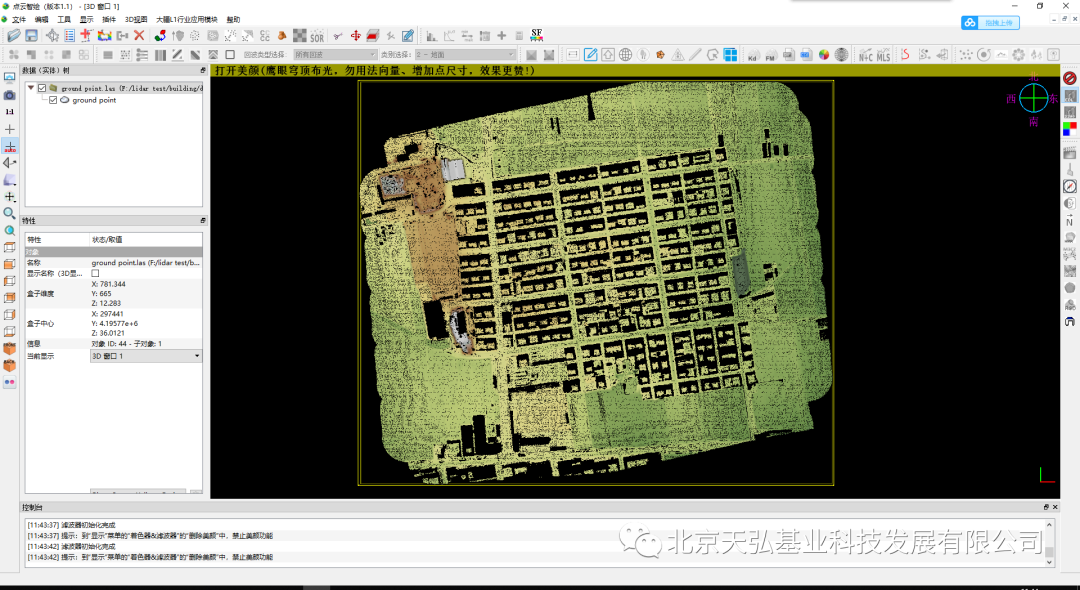Open the 3D视图 menu
This screenshot has width=1080, height=590.
coord(136,19)
